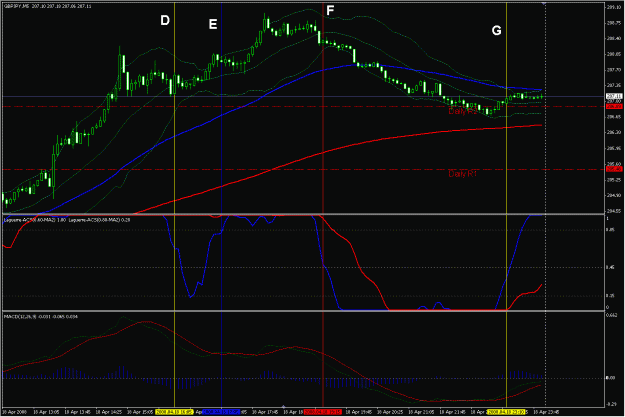Viewport: 625px width, 417px height.
Task: Click the yellow date label under line D
Action: point(174,412)
